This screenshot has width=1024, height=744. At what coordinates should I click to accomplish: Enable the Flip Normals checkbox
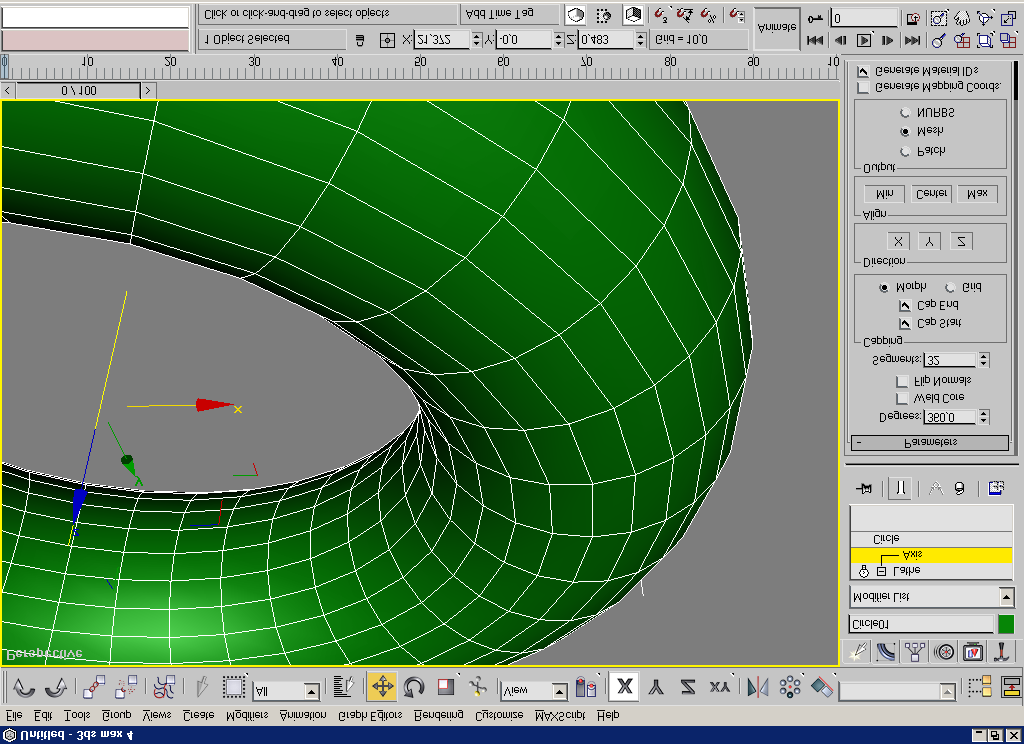coord(902,381)
